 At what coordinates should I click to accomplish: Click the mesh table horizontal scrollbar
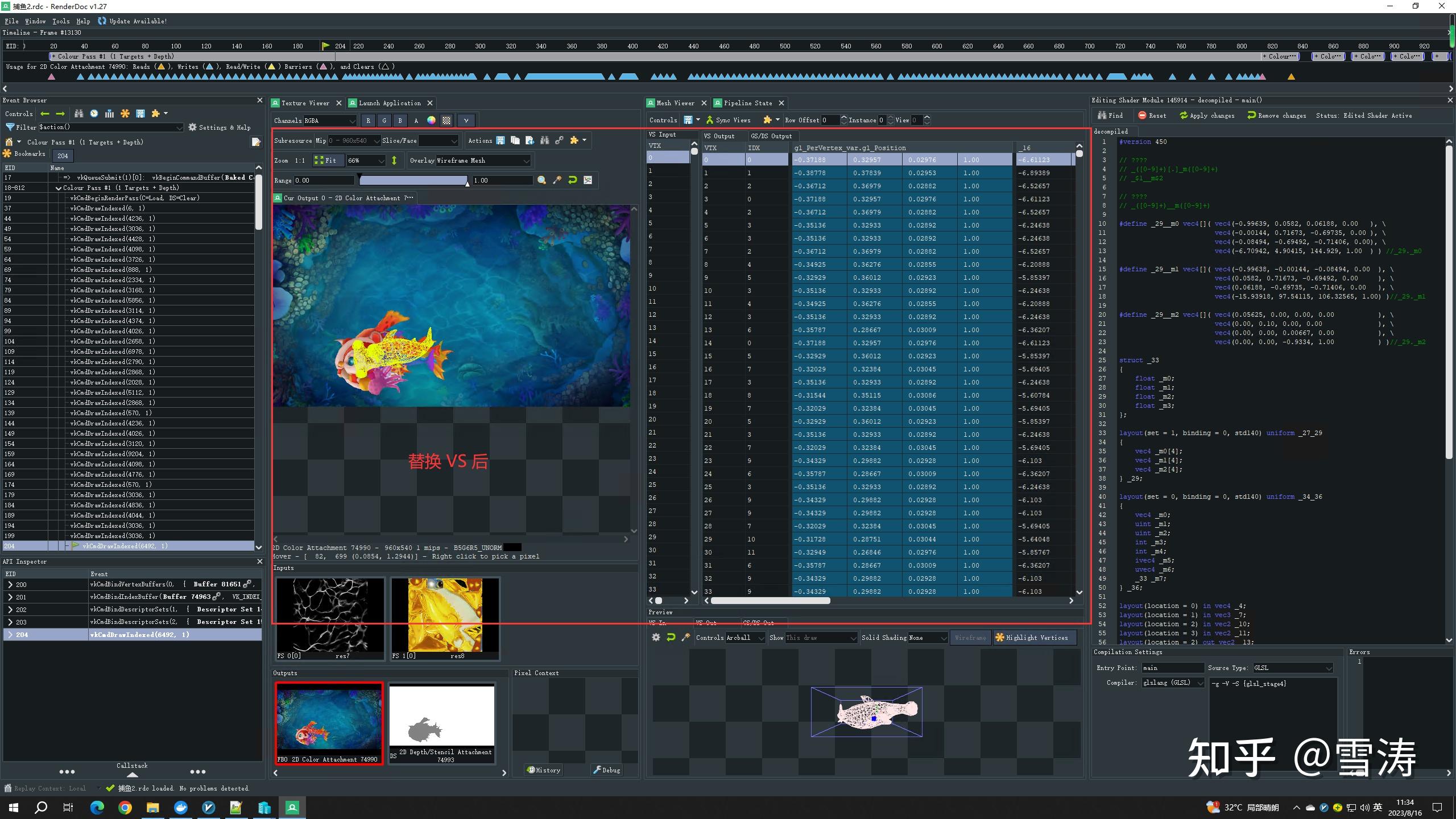pos(771,601)
